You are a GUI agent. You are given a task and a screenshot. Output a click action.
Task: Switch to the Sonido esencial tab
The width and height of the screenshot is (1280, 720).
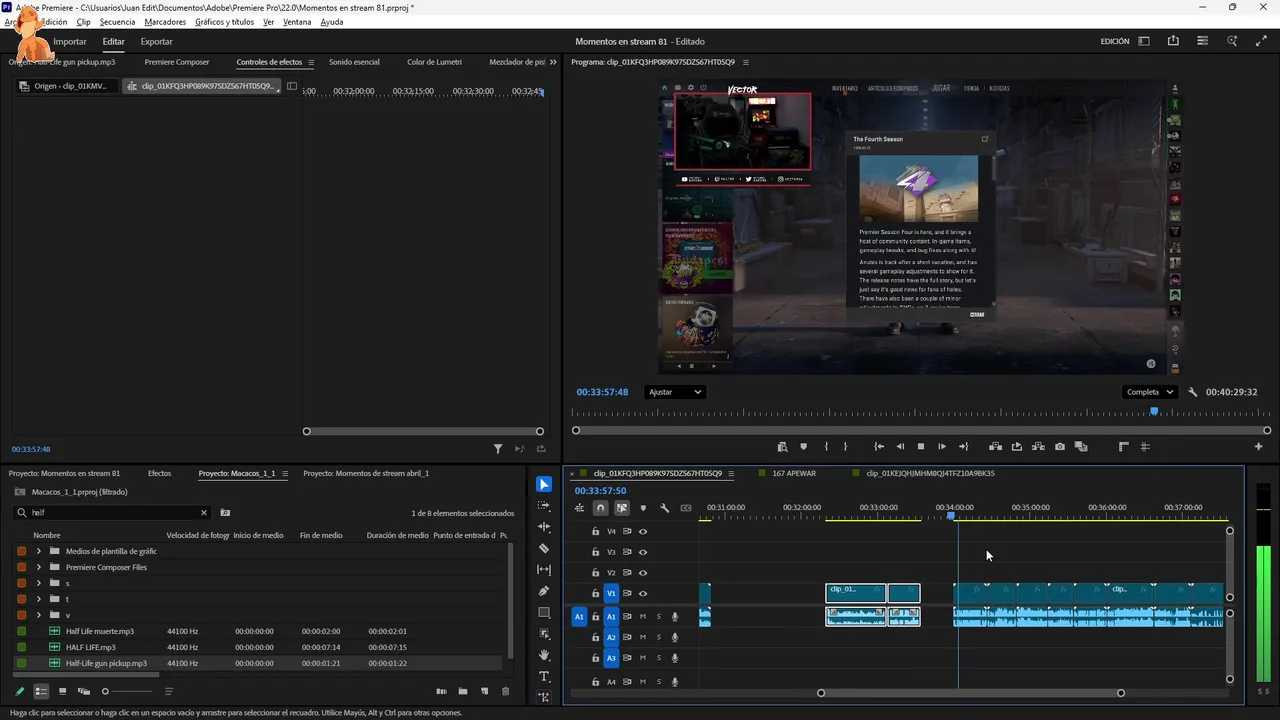pos(354,62)
